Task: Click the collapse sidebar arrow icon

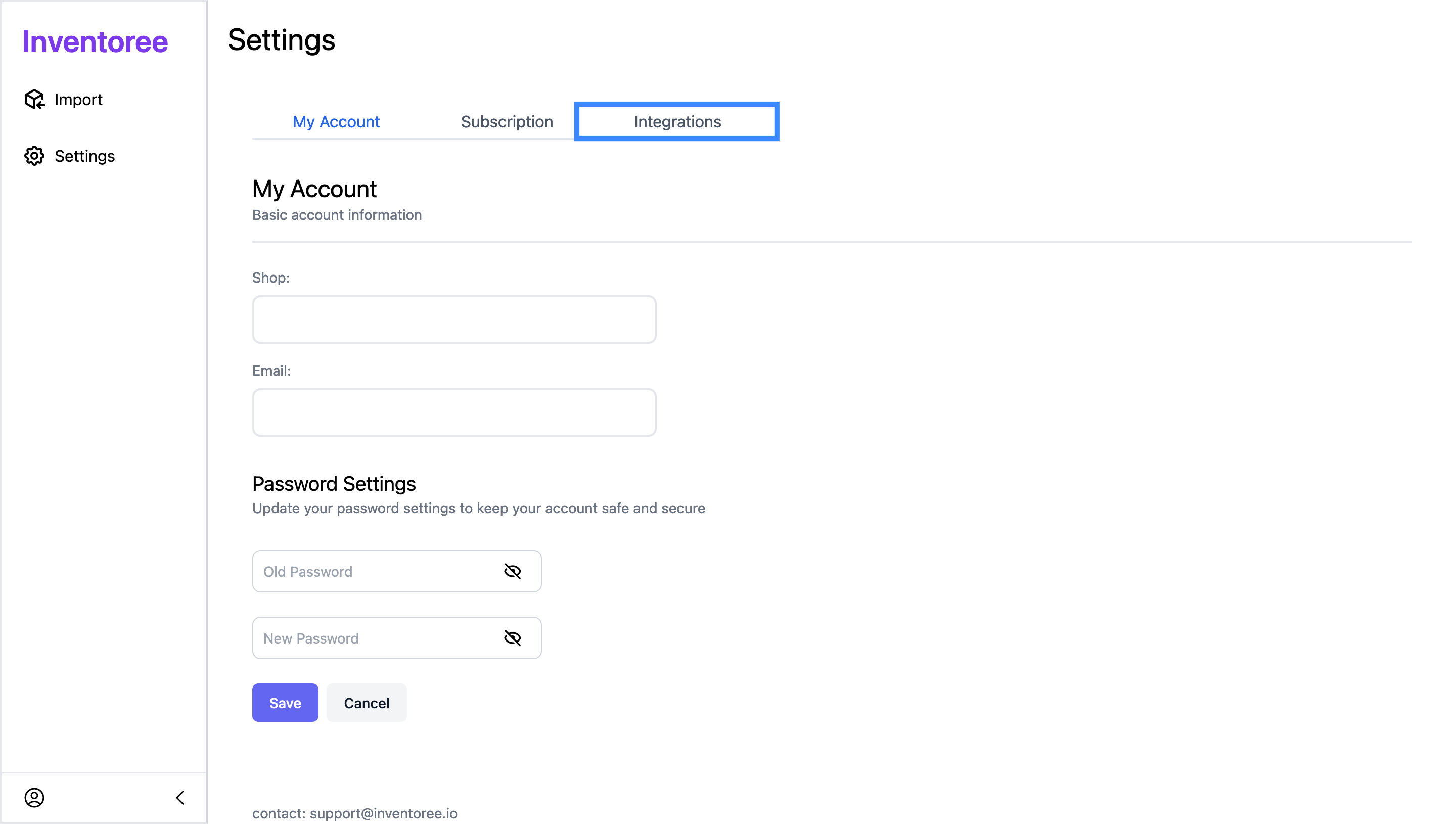Action: click(180, 797)
